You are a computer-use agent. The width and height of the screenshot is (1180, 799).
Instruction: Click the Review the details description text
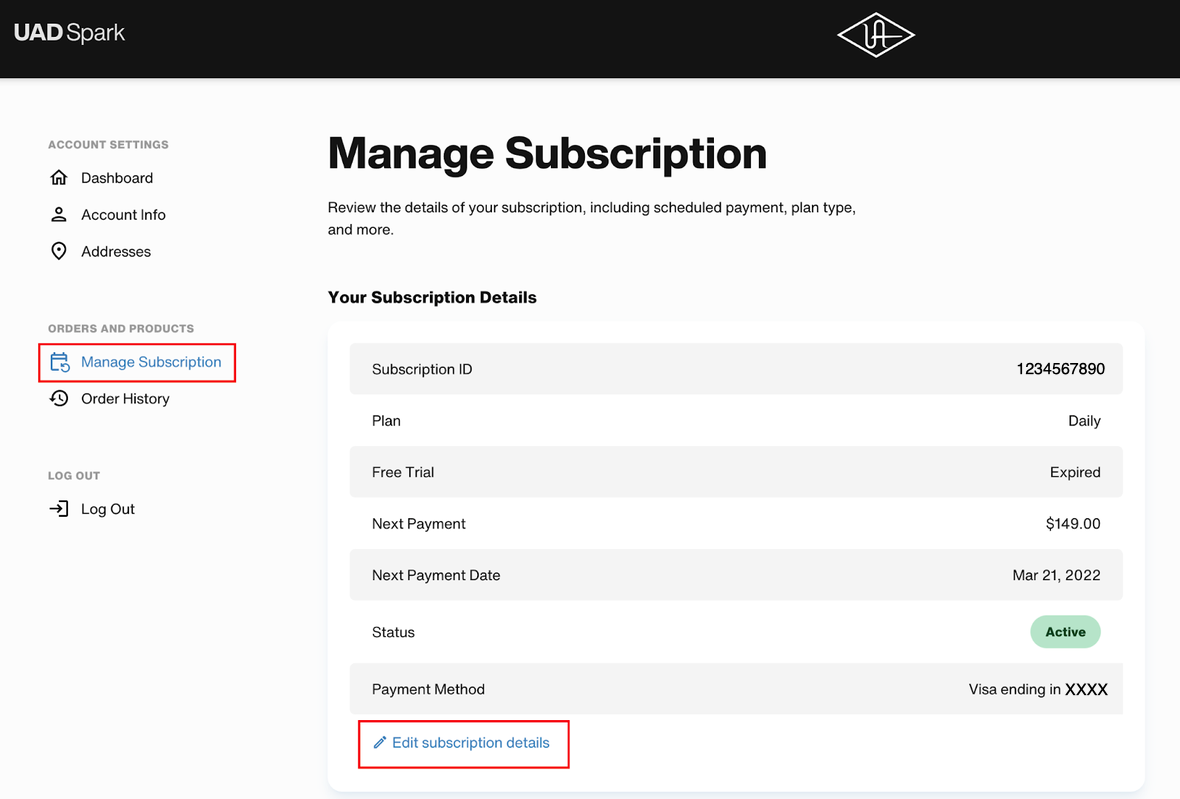tap(592, 218)
